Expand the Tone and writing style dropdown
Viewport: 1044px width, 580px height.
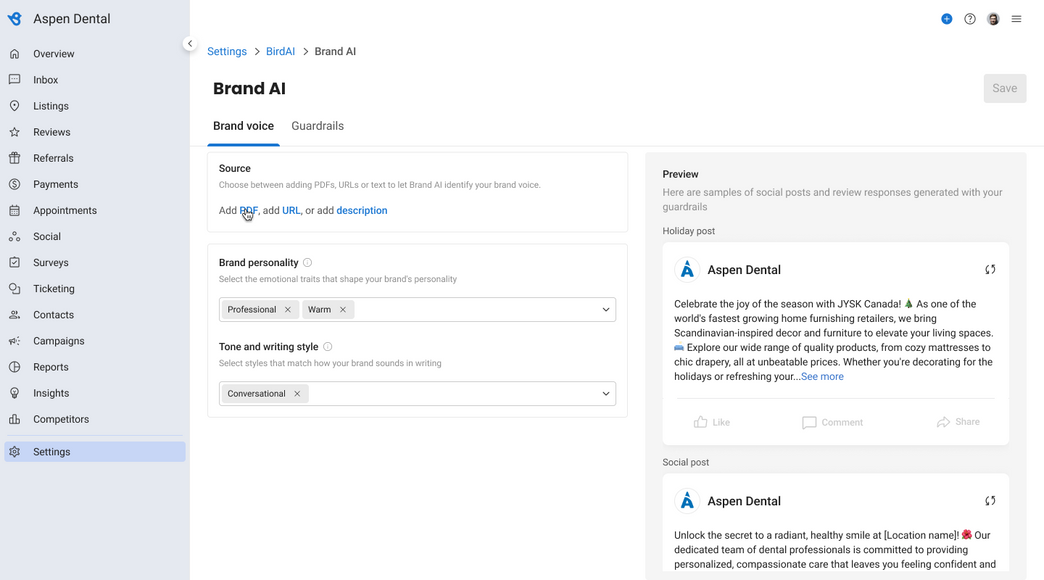[x=606, y=394]
